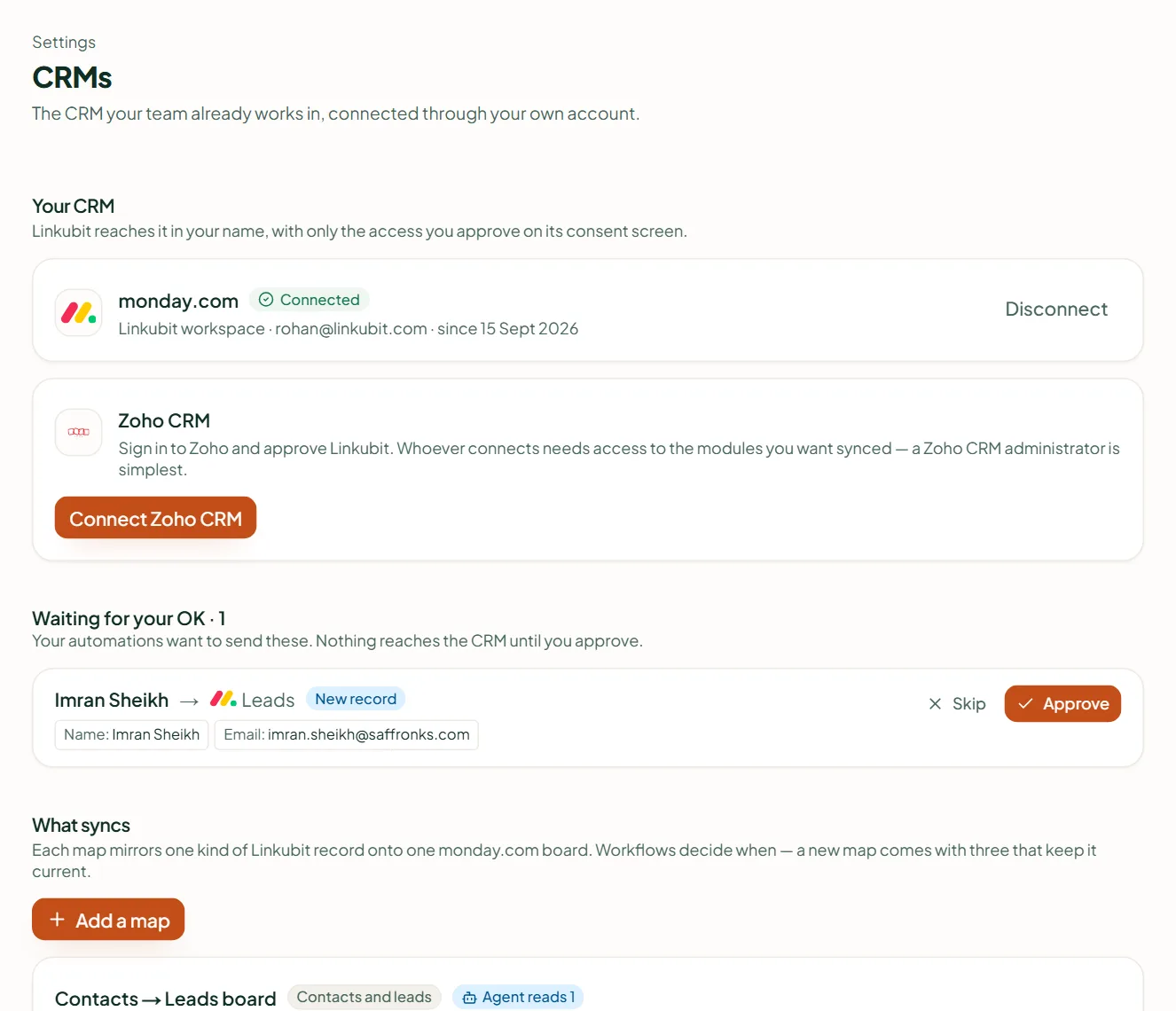Click the Imran Sheikh name text
Screen dimensions: 1176x1011
point(112,701)
